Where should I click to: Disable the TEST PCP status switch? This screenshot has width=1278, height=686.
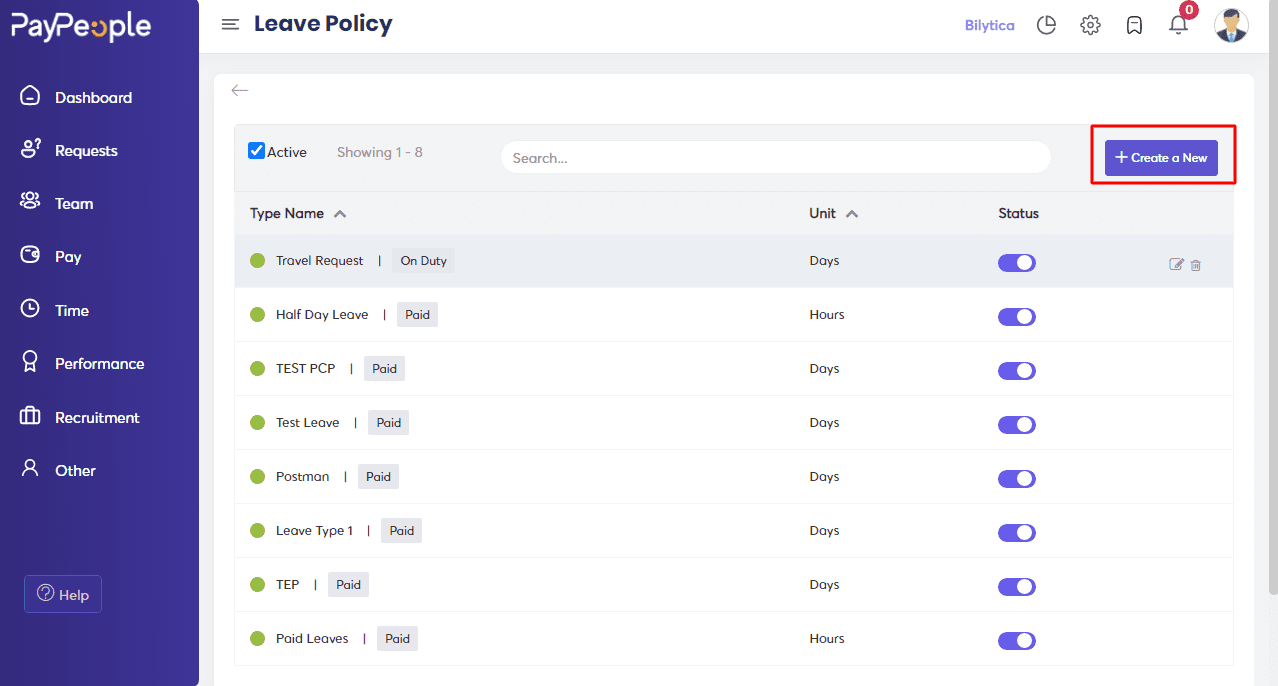[1017, 371]
